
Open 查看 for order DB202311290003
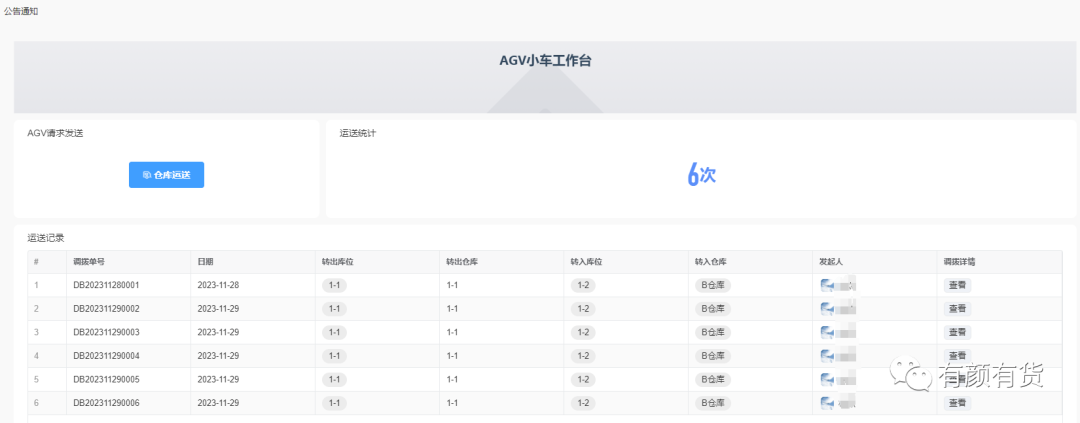(957, 332)
